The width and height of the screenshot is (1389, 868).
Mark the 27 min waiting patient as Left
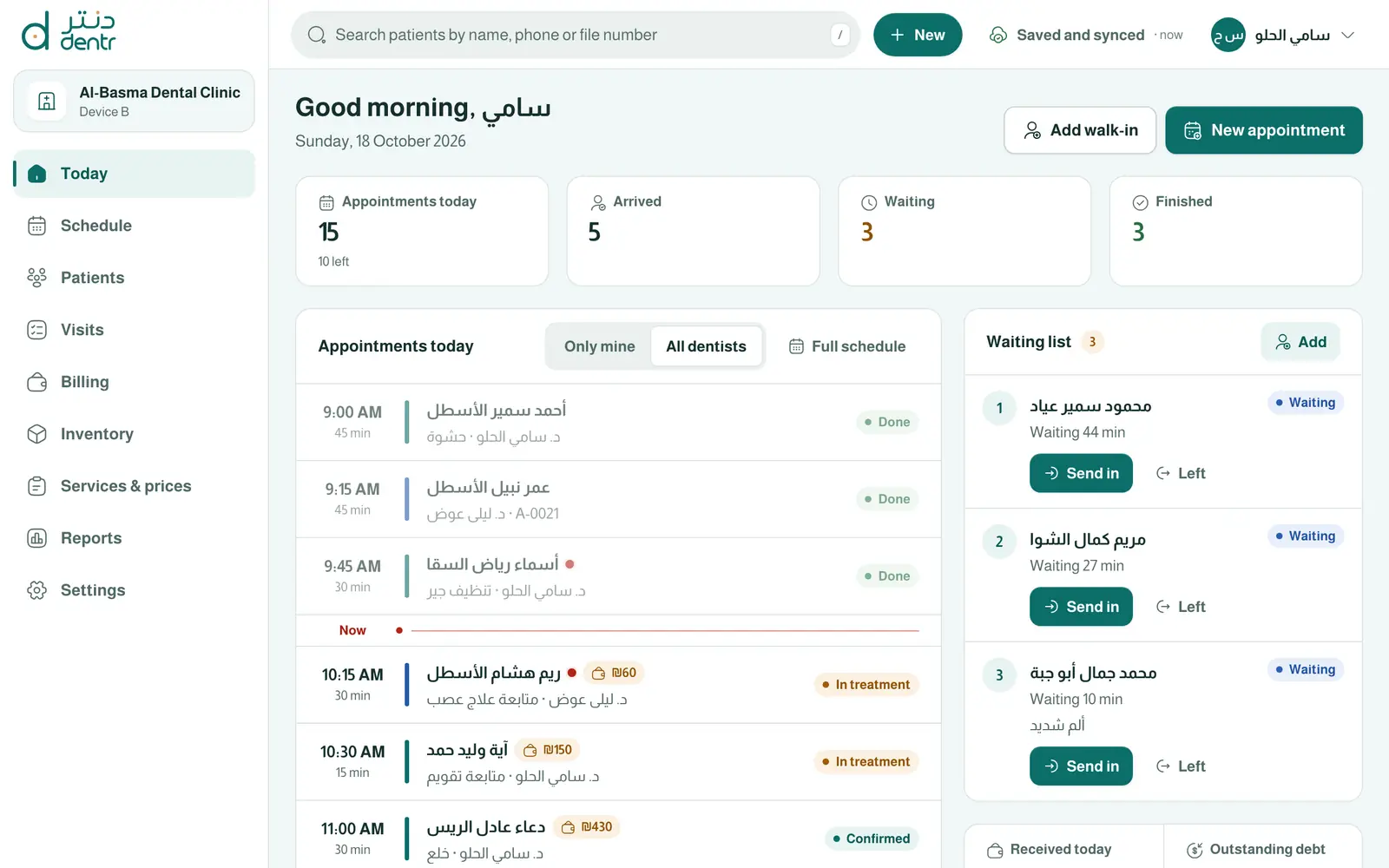[1181, 607]
